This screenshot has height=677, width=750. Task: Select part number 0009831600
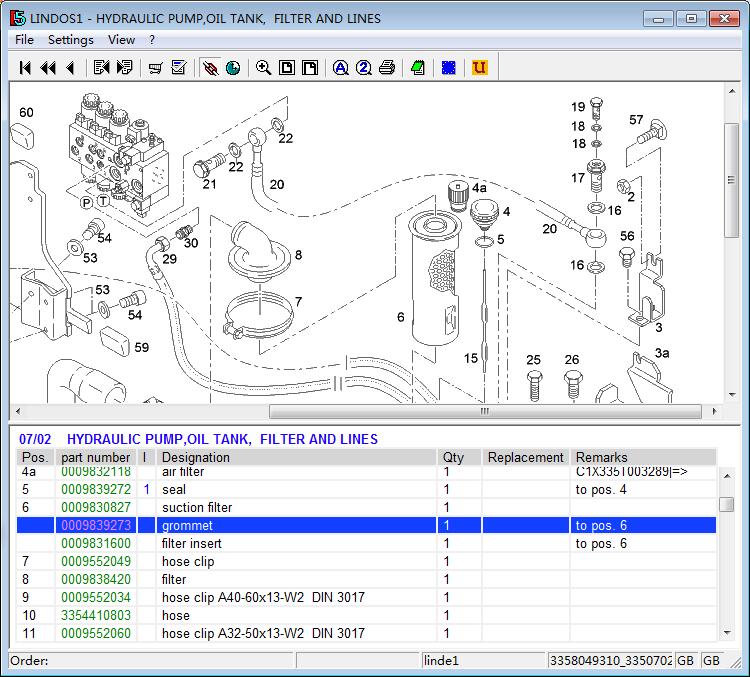96,544
